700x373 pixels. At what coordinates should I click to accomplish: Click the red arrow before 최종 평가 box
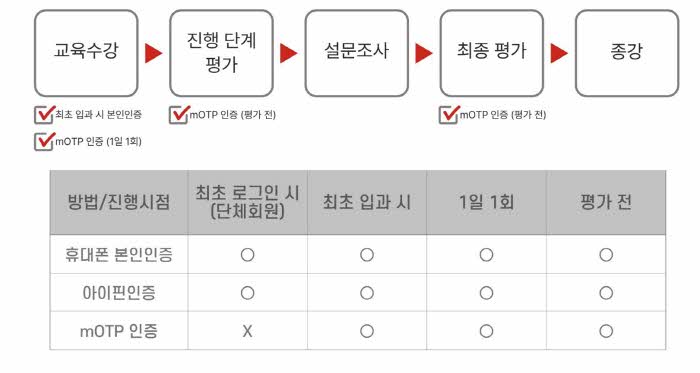(424, 53)
